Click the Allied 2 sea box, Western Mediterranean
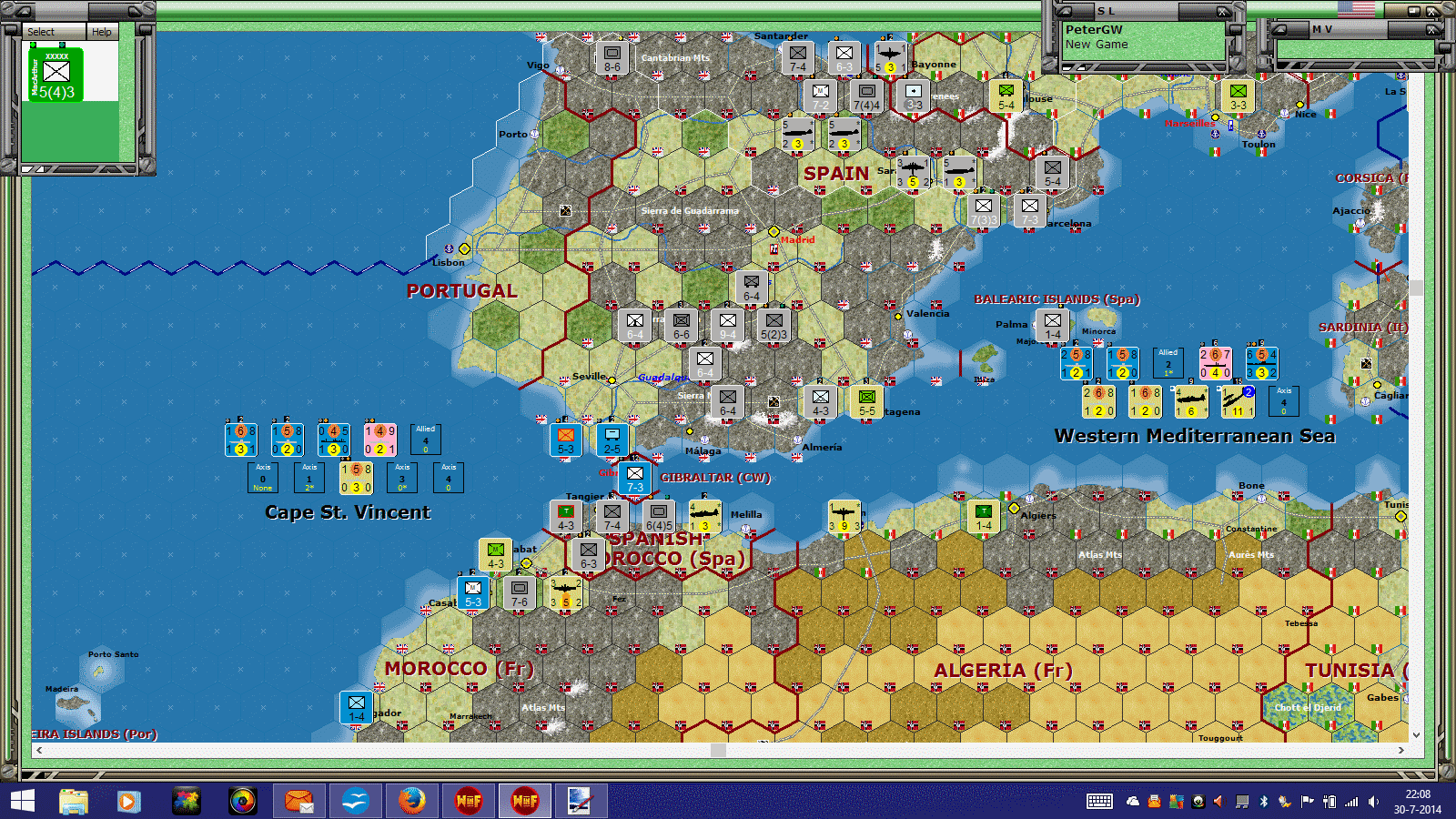Image resolution: width=1456 pixels, height=819 pixels. (1168, 363)
